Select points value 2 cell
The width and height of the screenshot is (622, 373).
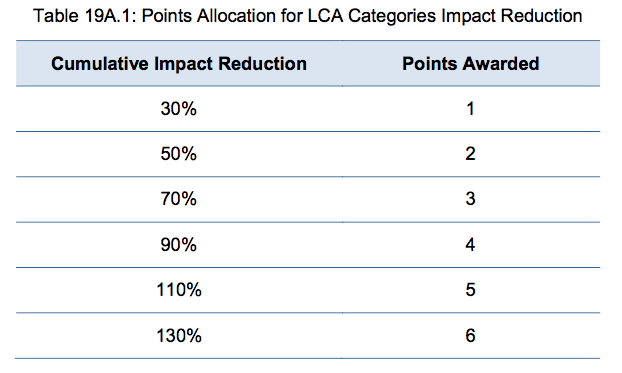470,154
